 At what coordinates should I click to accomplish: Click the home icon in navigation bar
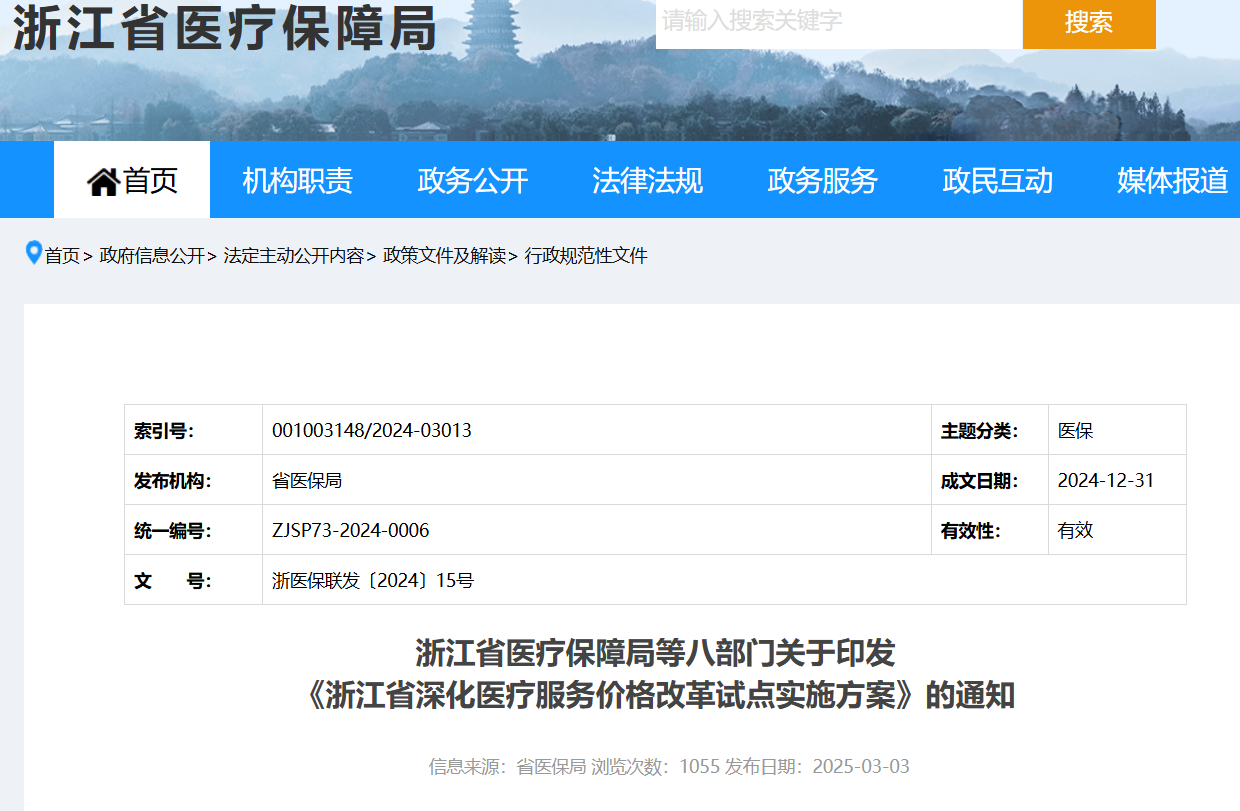coord(103,181)
